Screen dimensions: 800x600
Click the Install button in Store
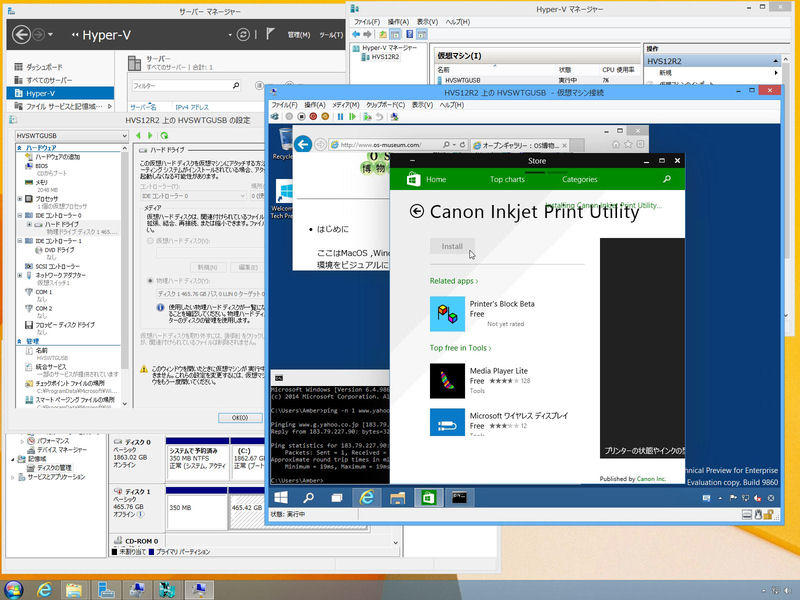[x=452, y=246]
